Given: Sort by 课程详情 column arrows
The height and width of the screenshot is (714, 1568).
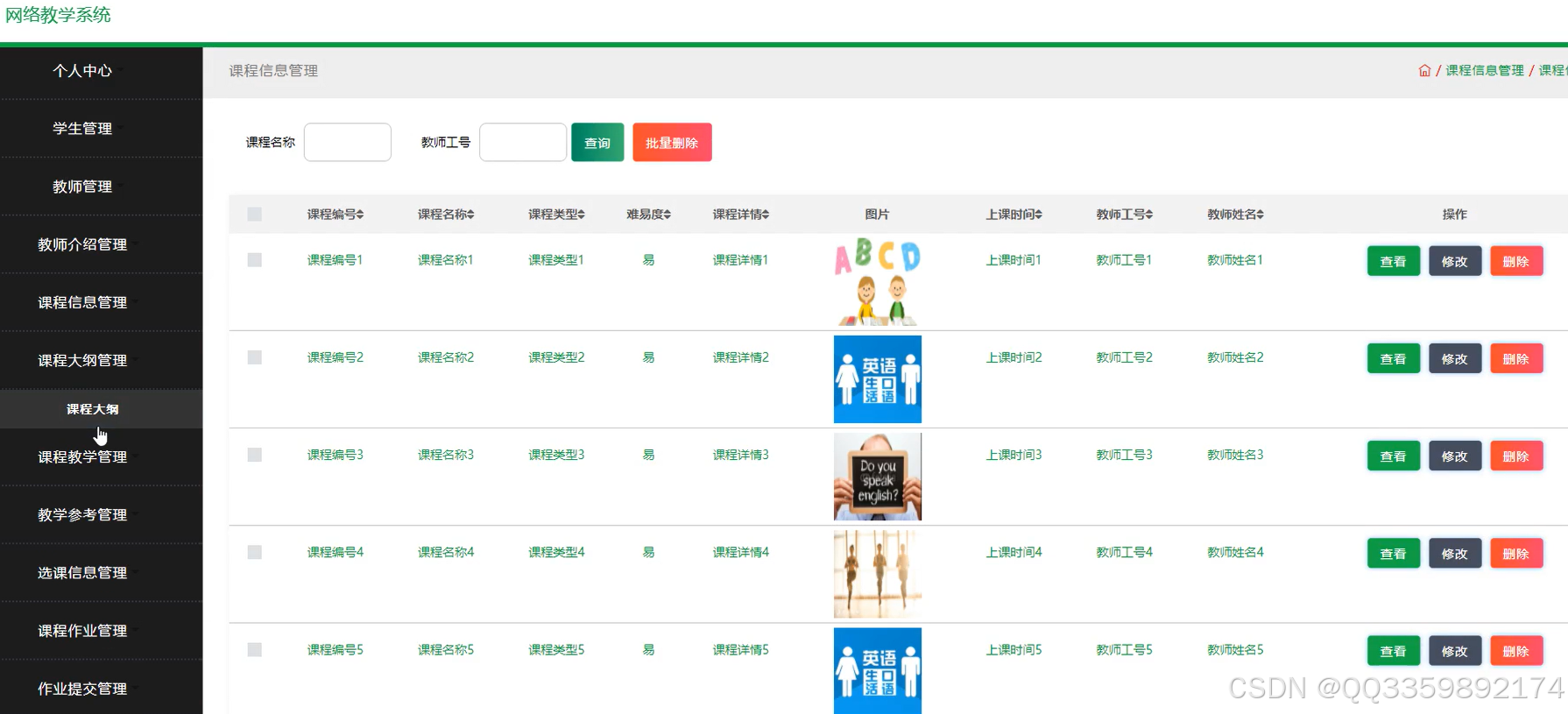Looking at the screenshot, I should tap(766, 215).
